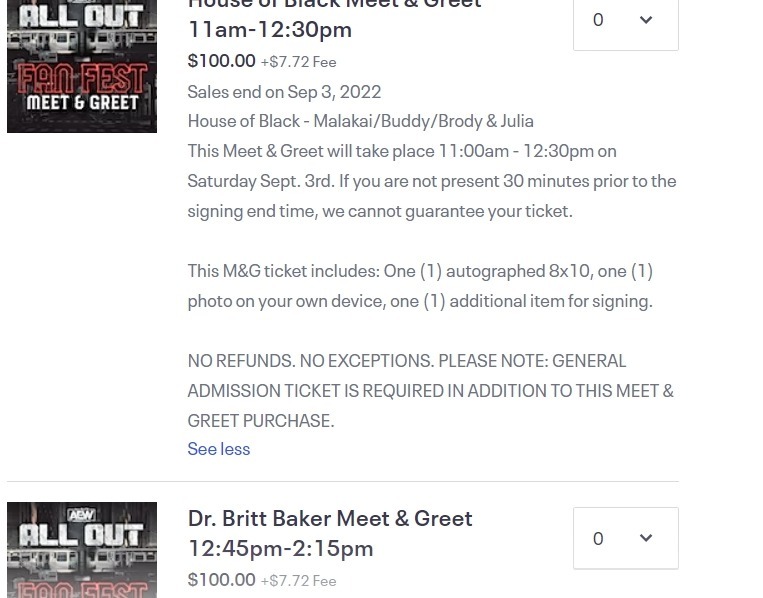Image resolution: width=763 pixels, height=598 pixels.
Task: Click chevron arrow on Britt Baker quantity
Action: (x=646, y=538)
